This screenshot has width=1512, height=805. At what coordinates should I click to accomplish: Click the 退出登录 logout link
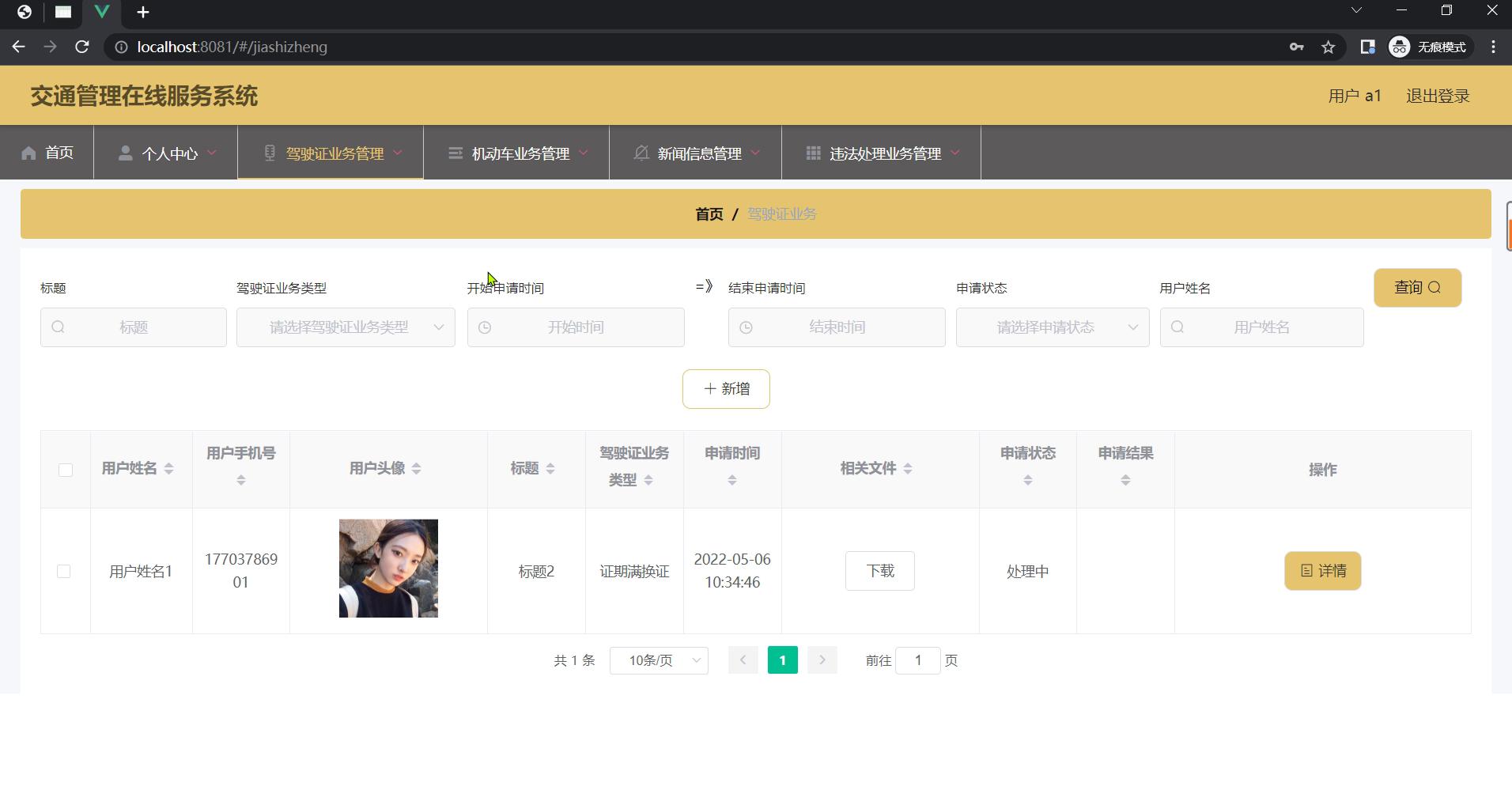point(1437,95)
